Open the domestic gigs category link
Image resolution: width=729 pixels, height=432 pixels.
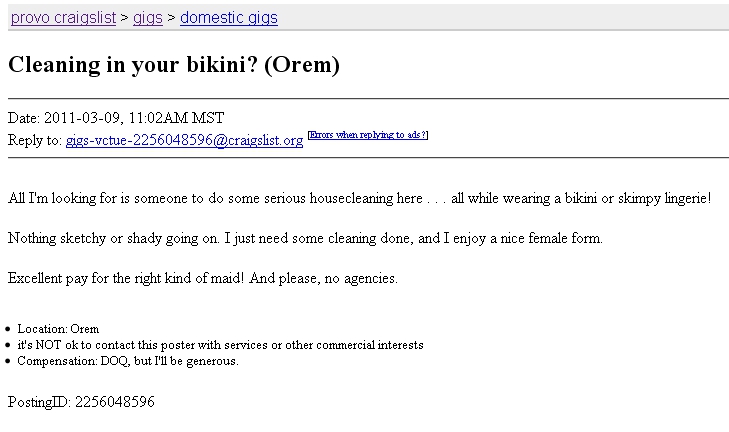point(229,18)
